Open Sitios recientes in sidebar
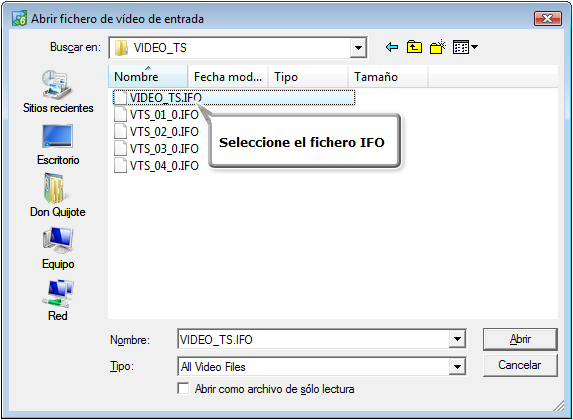Image resolution: width=573 pixels, height=420 pixels. coord(58,92)
